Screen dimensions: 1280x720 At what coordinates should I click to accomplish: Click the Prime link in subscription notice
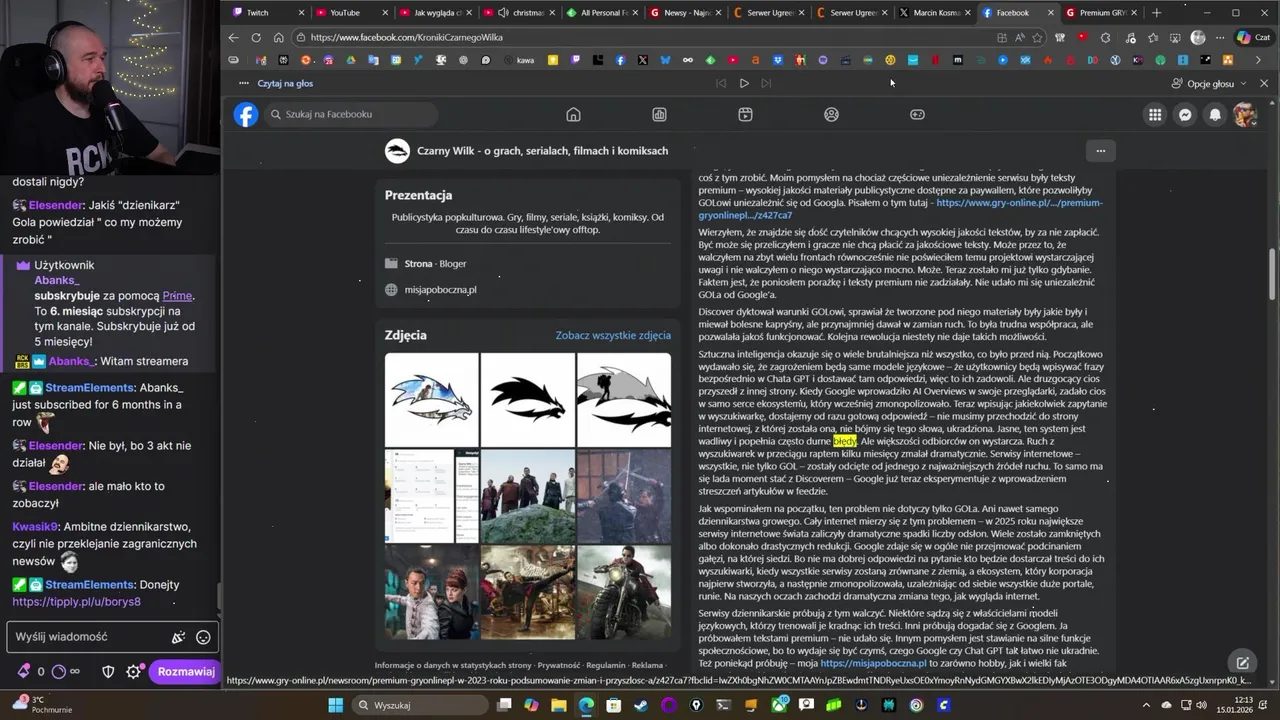(177, 296)
